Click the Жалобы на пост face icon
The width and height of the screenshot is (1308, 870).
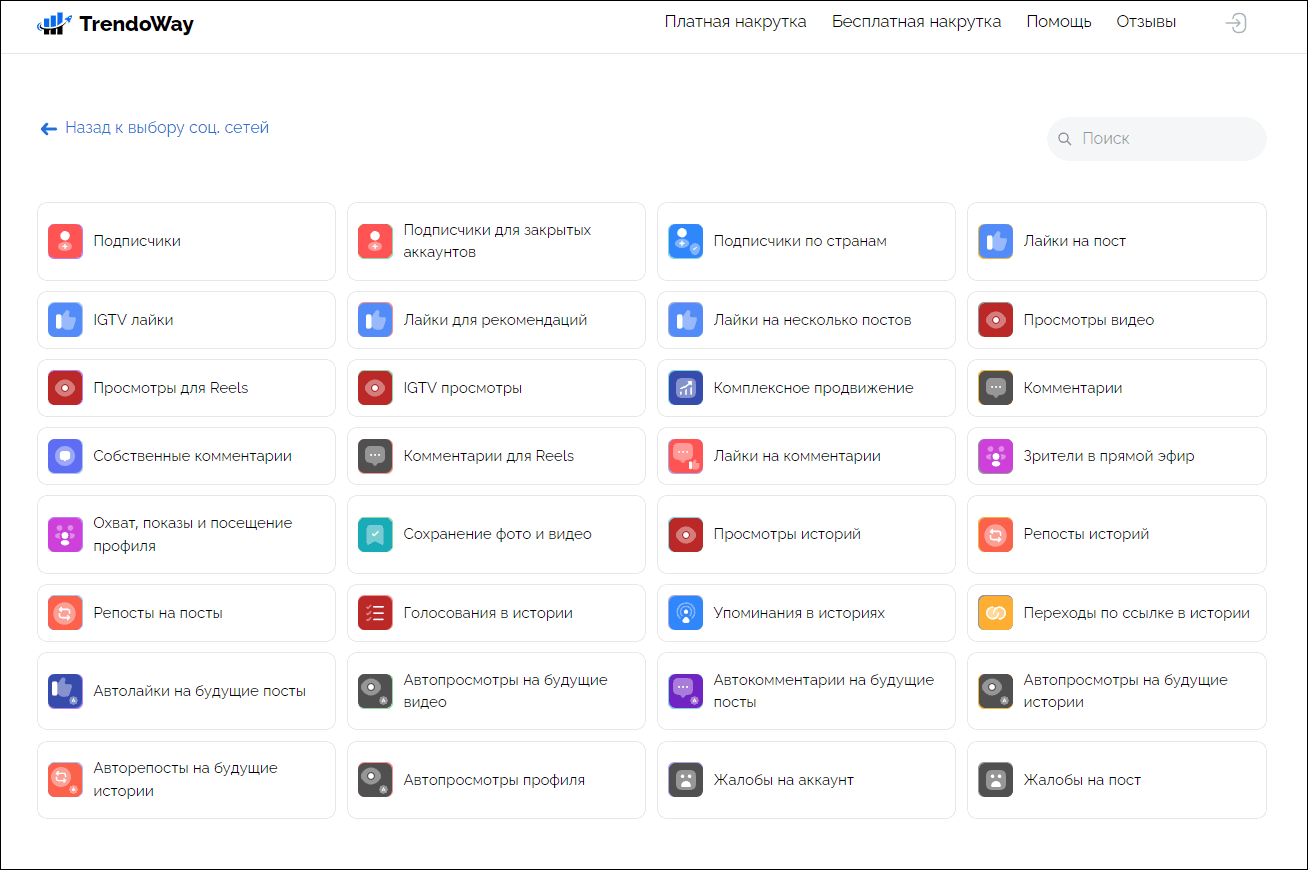click(995, 780)
